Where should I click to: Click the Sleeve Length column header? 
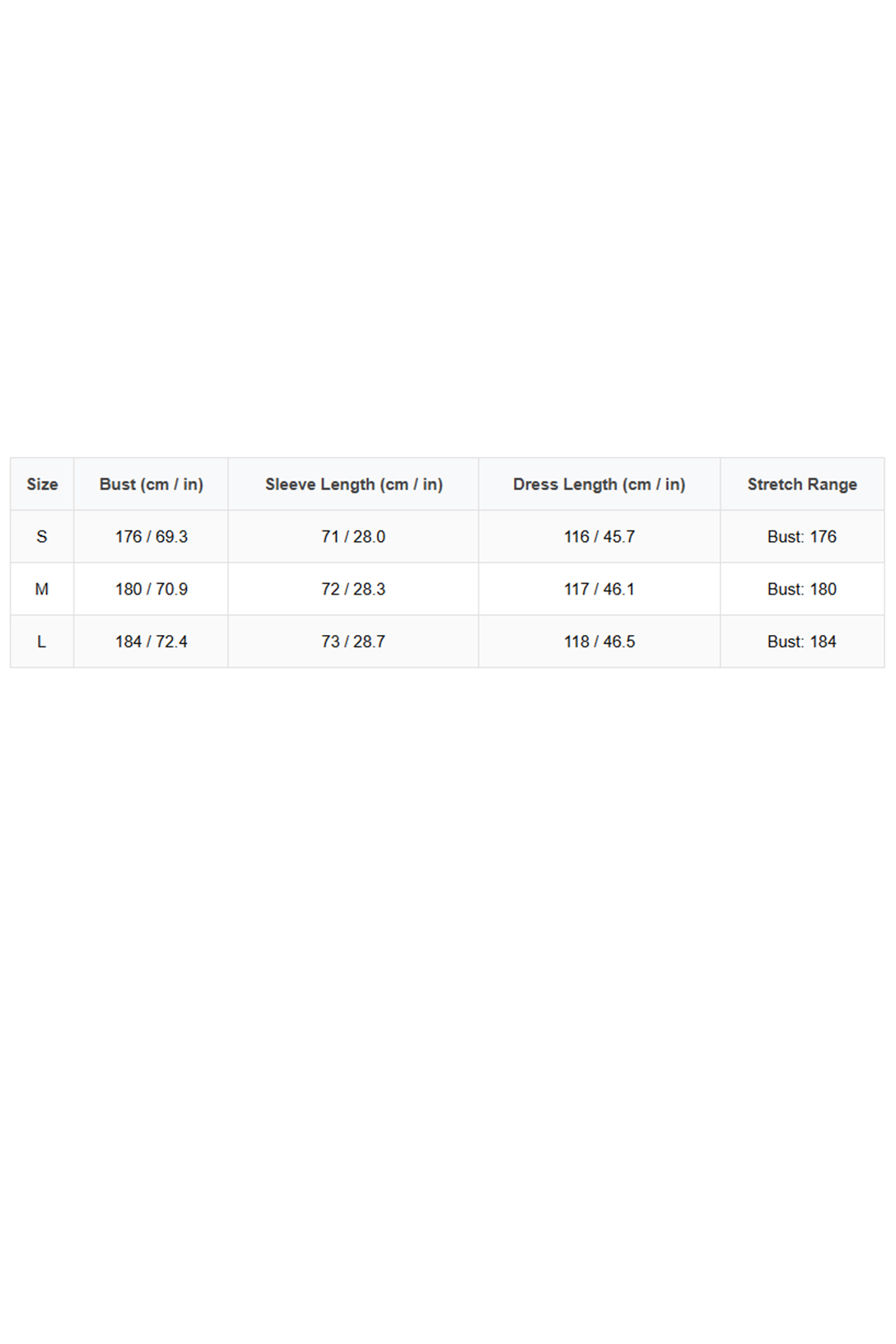coord(353,484)
